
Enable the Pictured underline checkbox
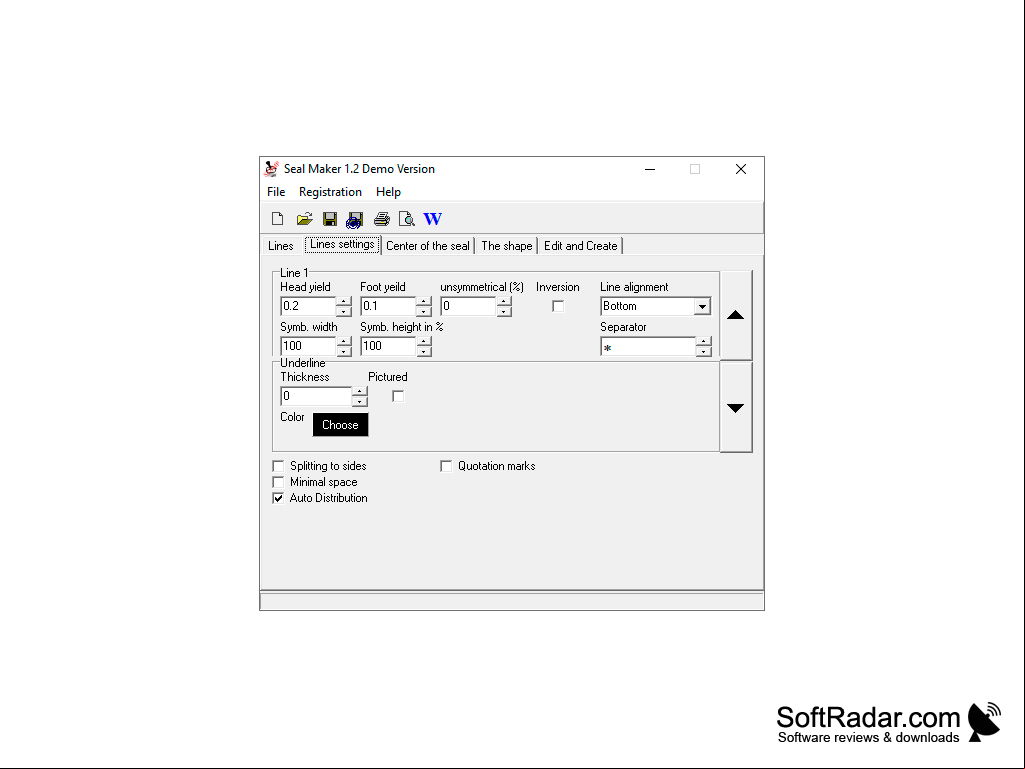point(398,396)
